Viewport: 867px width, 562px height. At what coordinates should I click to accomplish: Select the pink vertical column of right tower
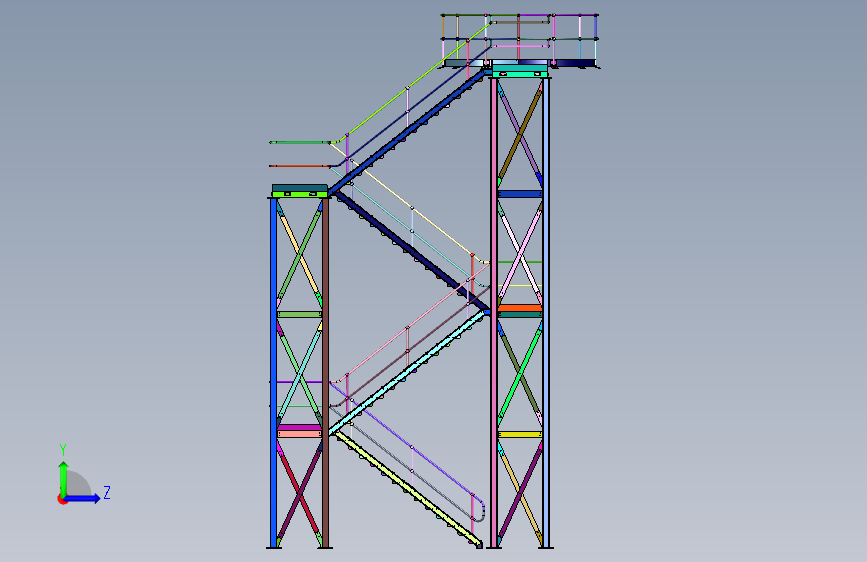pos(494,313)
